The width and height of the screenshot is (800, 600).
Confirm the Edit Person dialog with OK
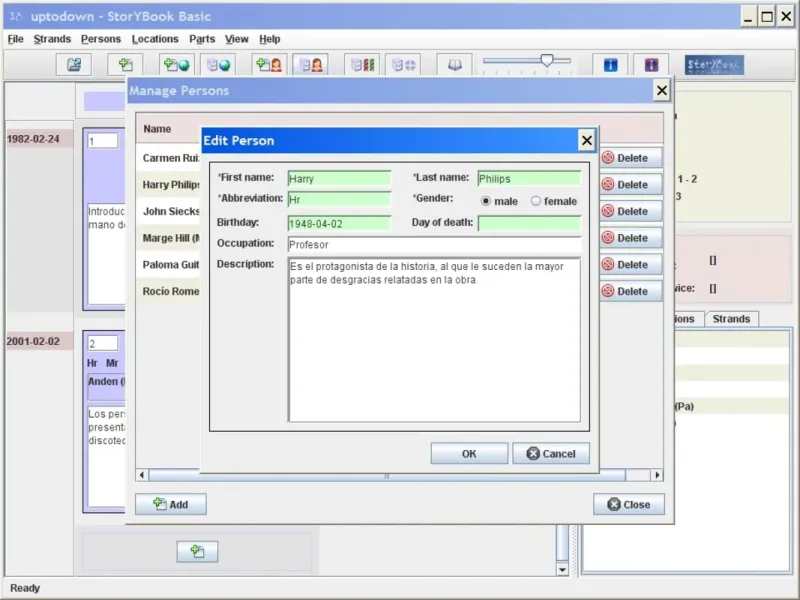click(469, 454)
